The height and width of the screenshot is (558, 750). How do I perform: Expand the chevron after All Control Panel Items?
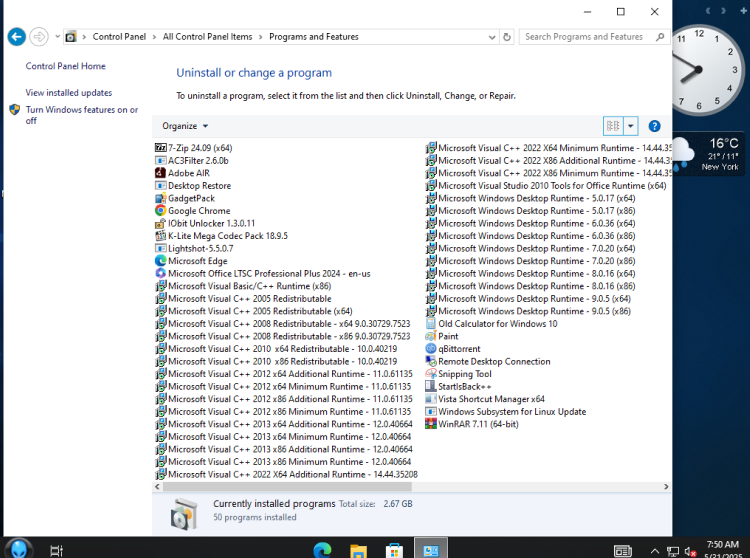tap(261, 37)
